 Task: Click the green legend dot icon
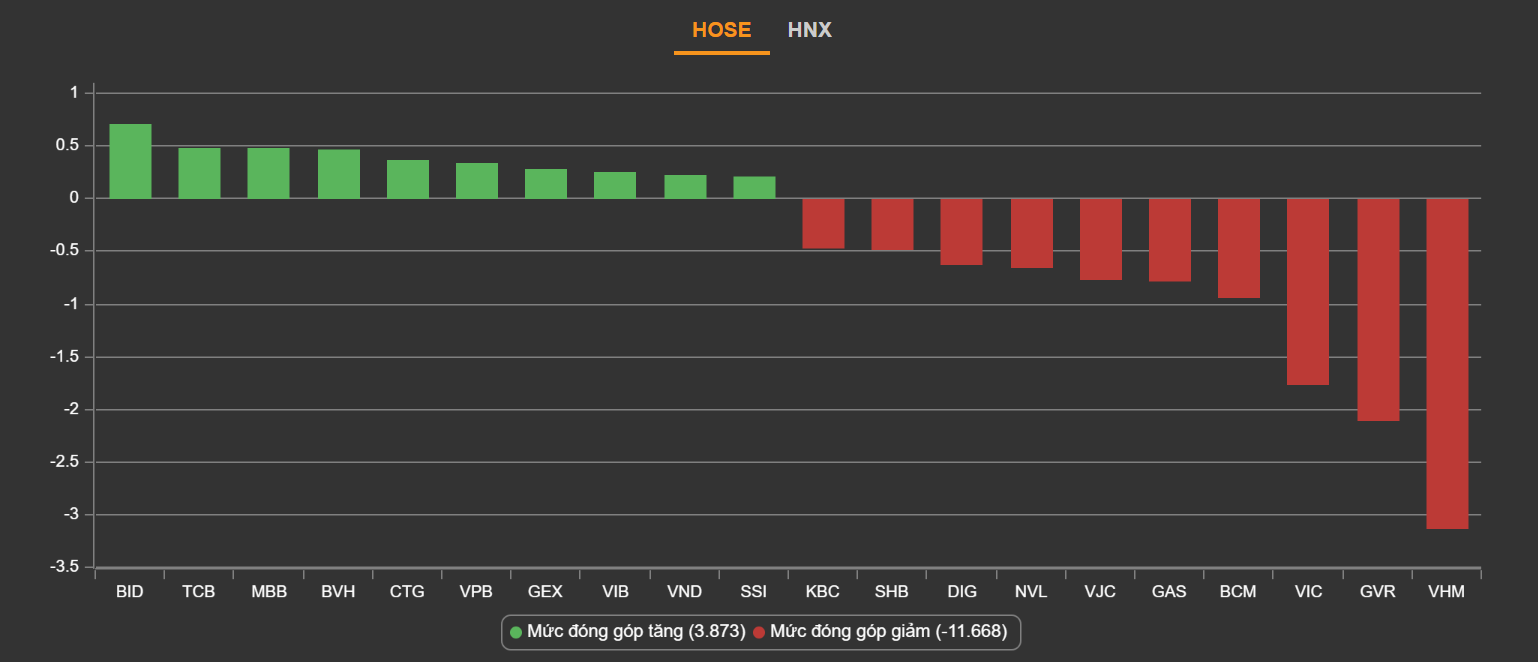click(x=516, y=632)
